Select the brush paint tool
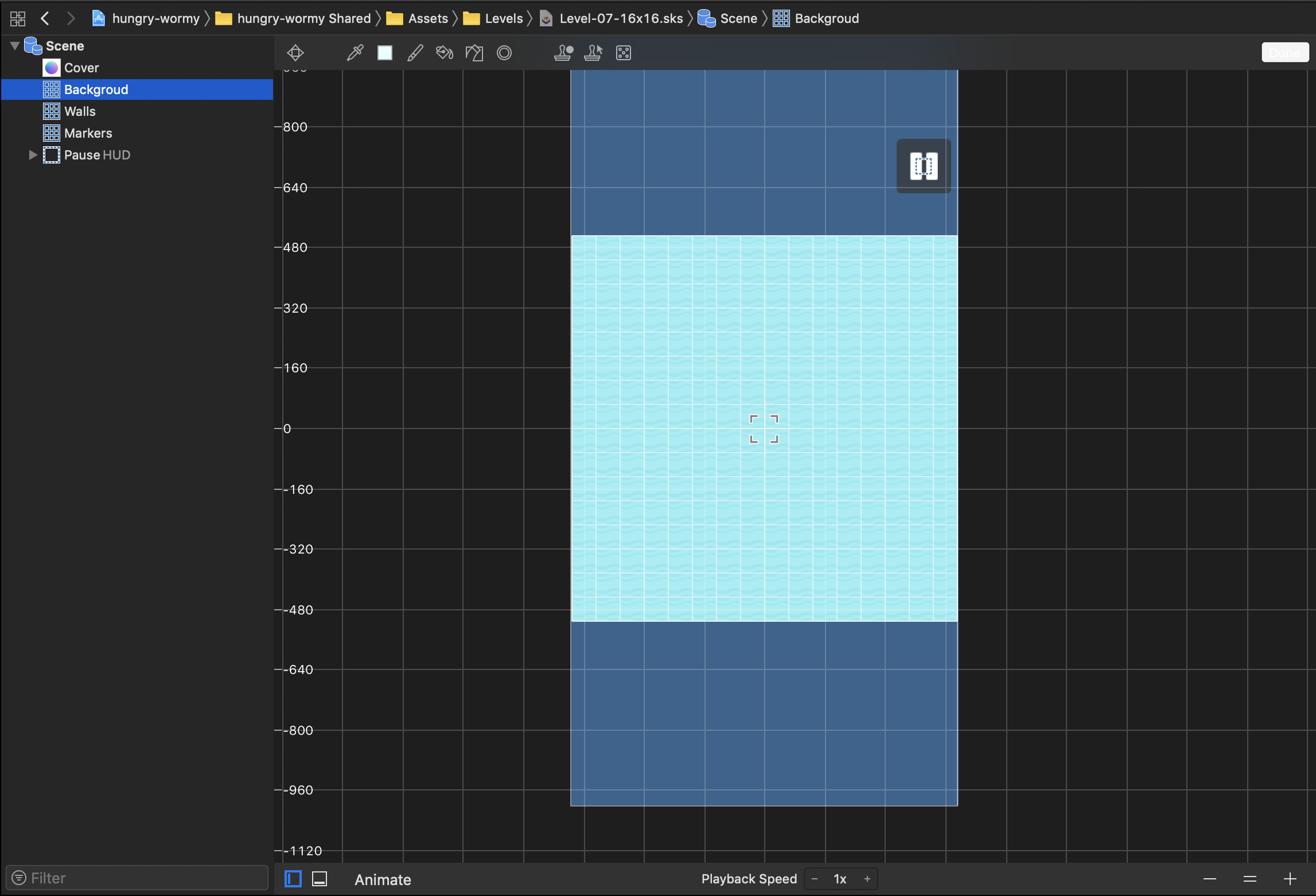Screen dimensions: 1316x896 coord(415,53)
